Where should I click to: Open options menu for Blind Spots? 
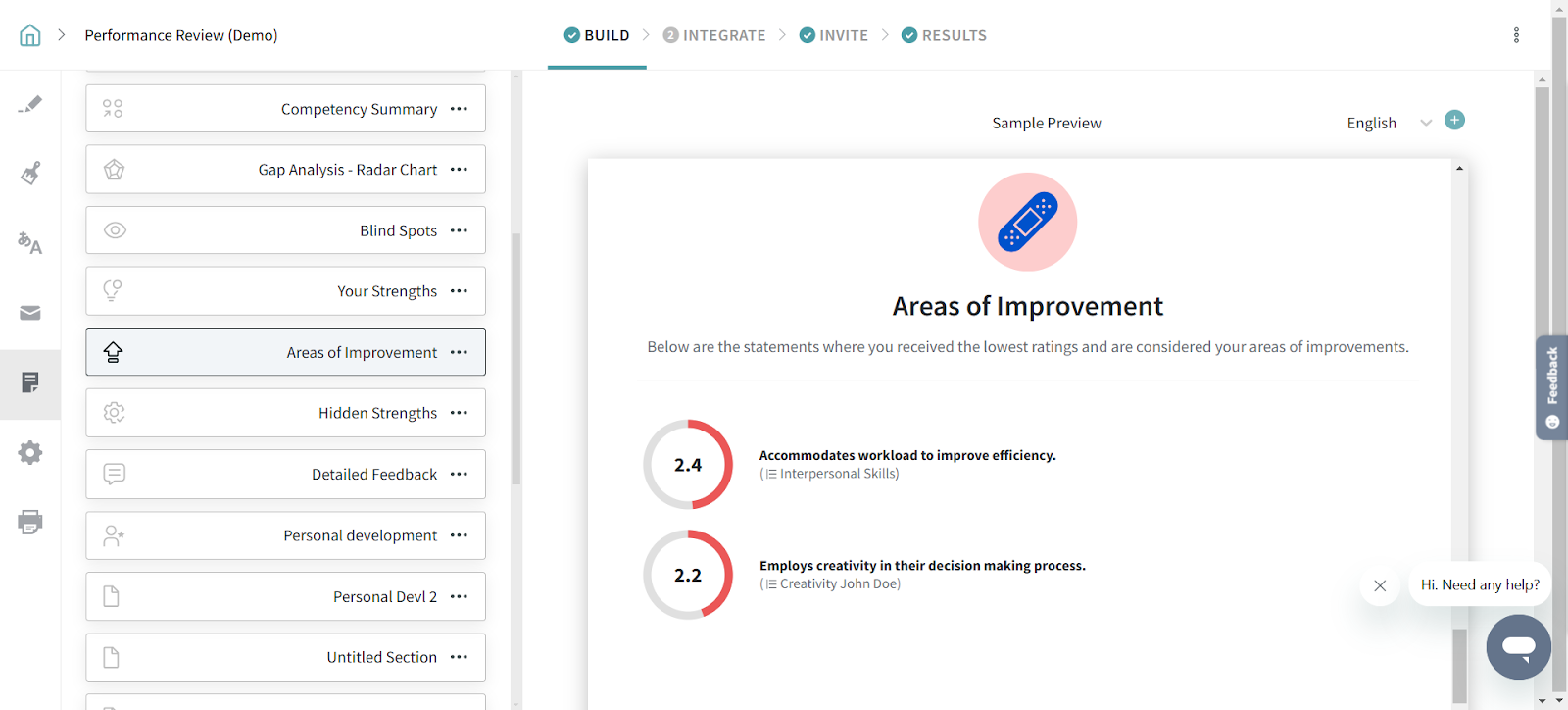coord(459,230)
